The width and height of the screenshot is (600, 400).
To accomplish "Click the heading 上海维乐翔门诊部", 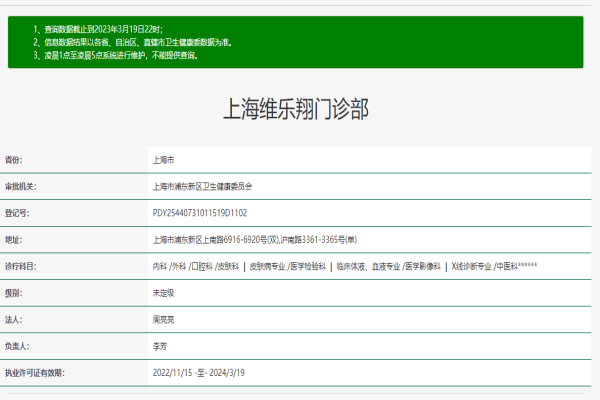I will [x=296, y=109].
